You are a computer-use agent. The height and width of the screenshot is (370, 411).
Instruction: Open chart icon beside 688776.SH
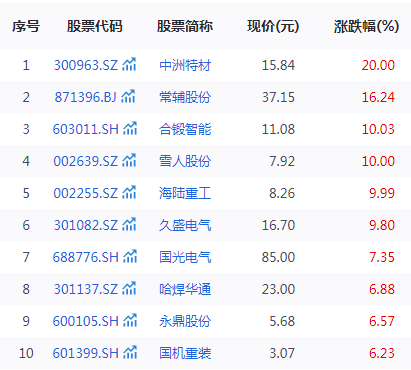click(x=130, y=257)
